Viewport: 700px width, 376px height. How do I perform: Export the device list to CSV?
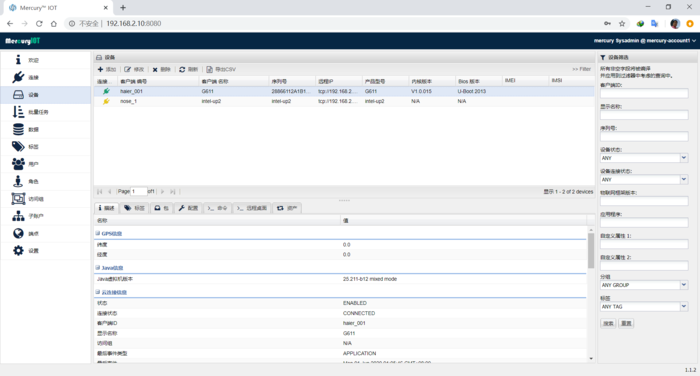(x=221, y=69)
